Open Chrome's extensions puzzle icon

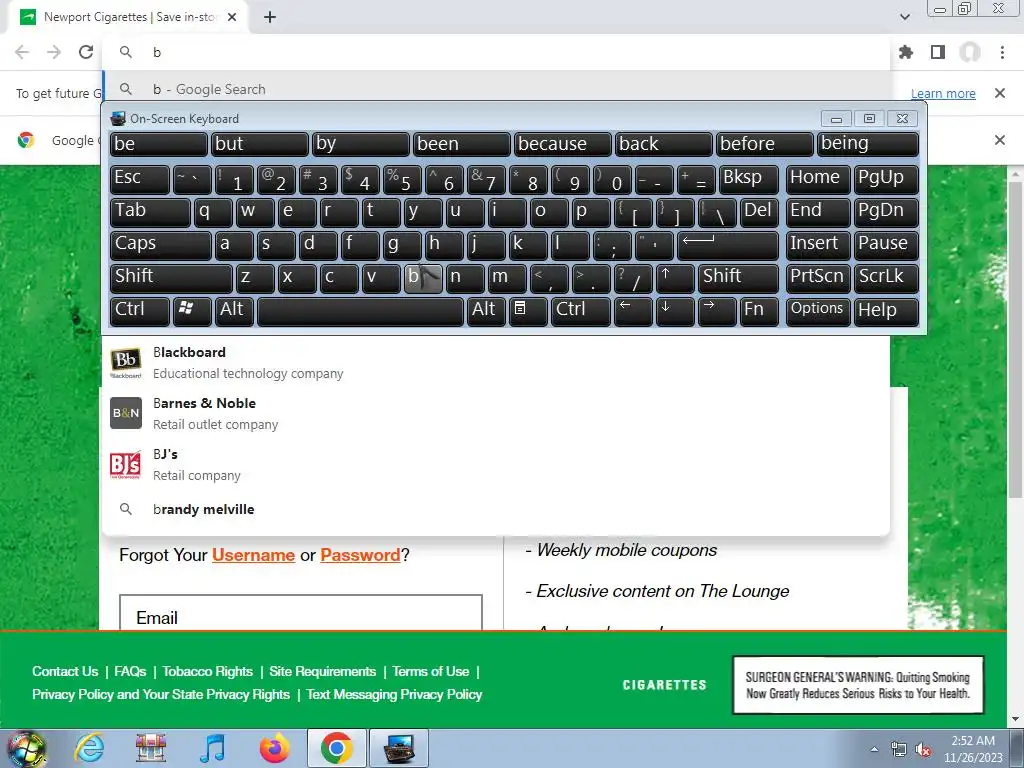point(906,52)
